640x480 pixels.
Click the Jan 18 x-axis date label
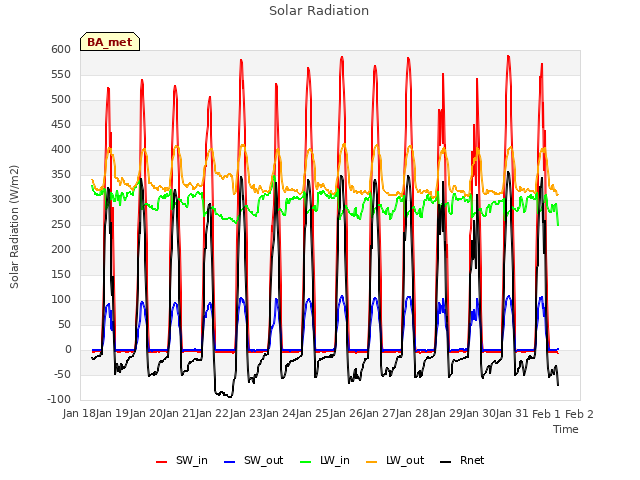[79, 414]
